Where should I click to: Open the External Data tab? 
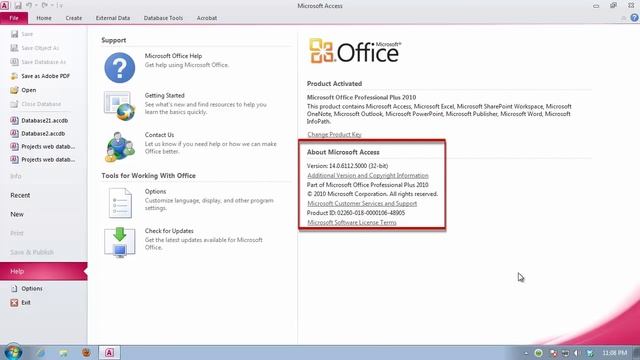coord(113,18)
